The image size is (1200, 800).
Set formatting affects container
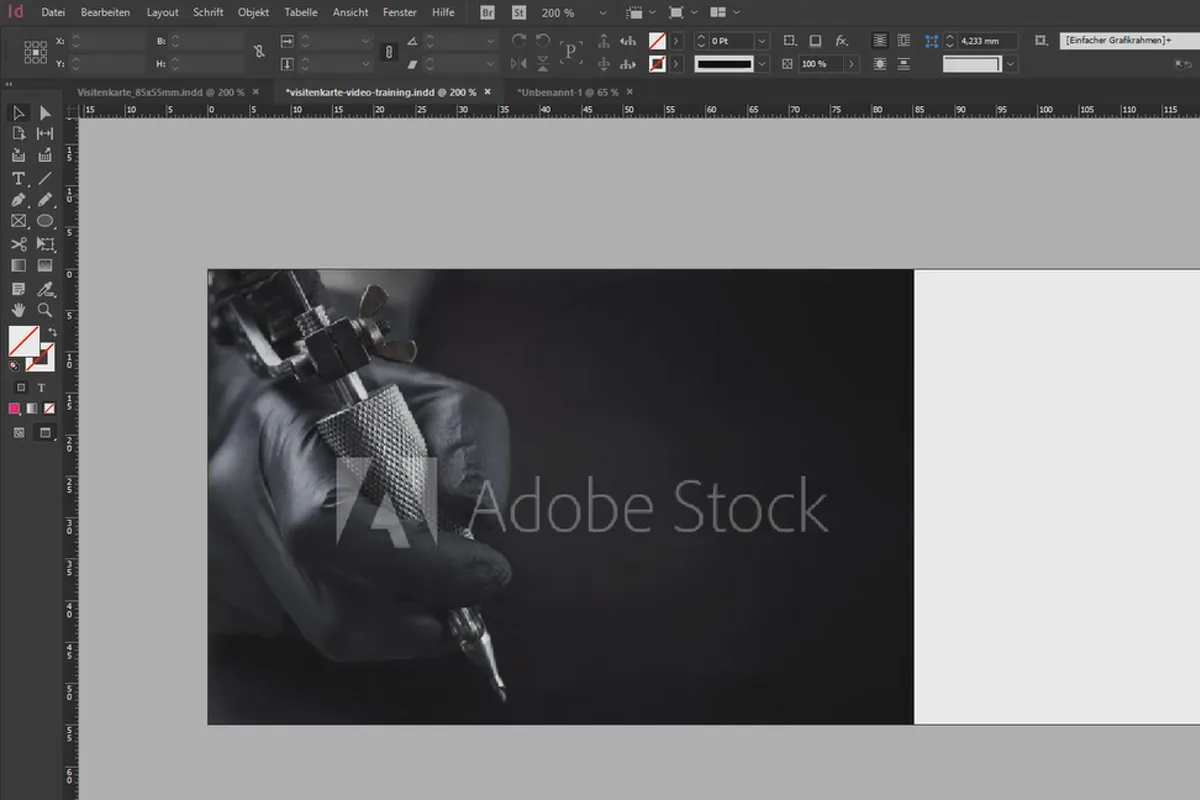pyautogui.click(x=22, y=387)
